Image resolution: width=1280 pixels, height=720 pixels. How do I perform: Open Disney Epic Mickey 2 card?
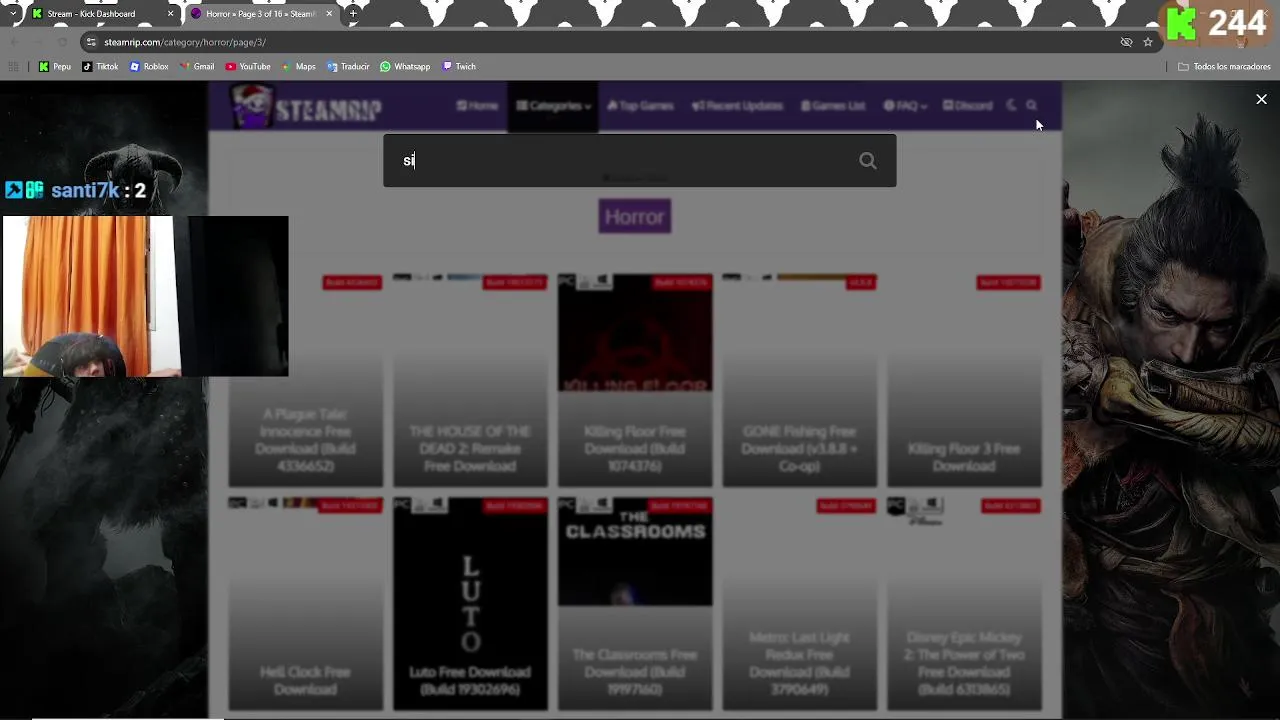(x=964, y=603)
